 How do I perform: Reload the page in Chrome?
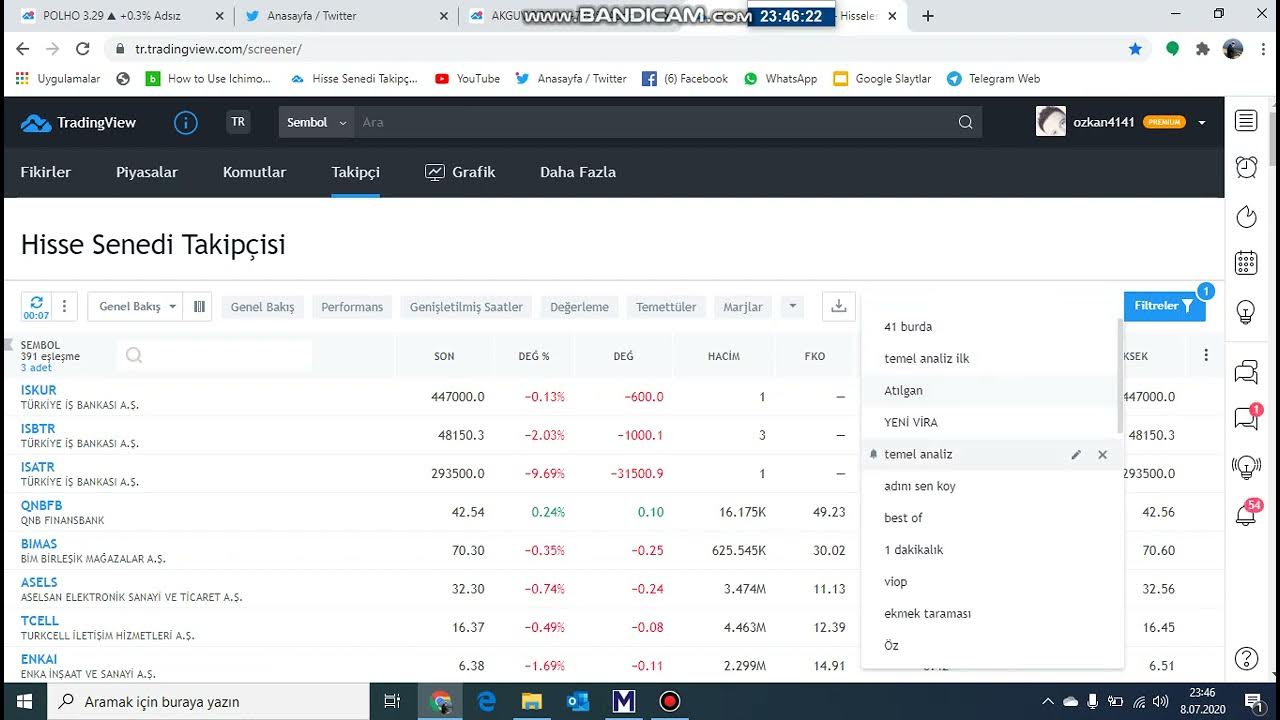click(83, 48)
